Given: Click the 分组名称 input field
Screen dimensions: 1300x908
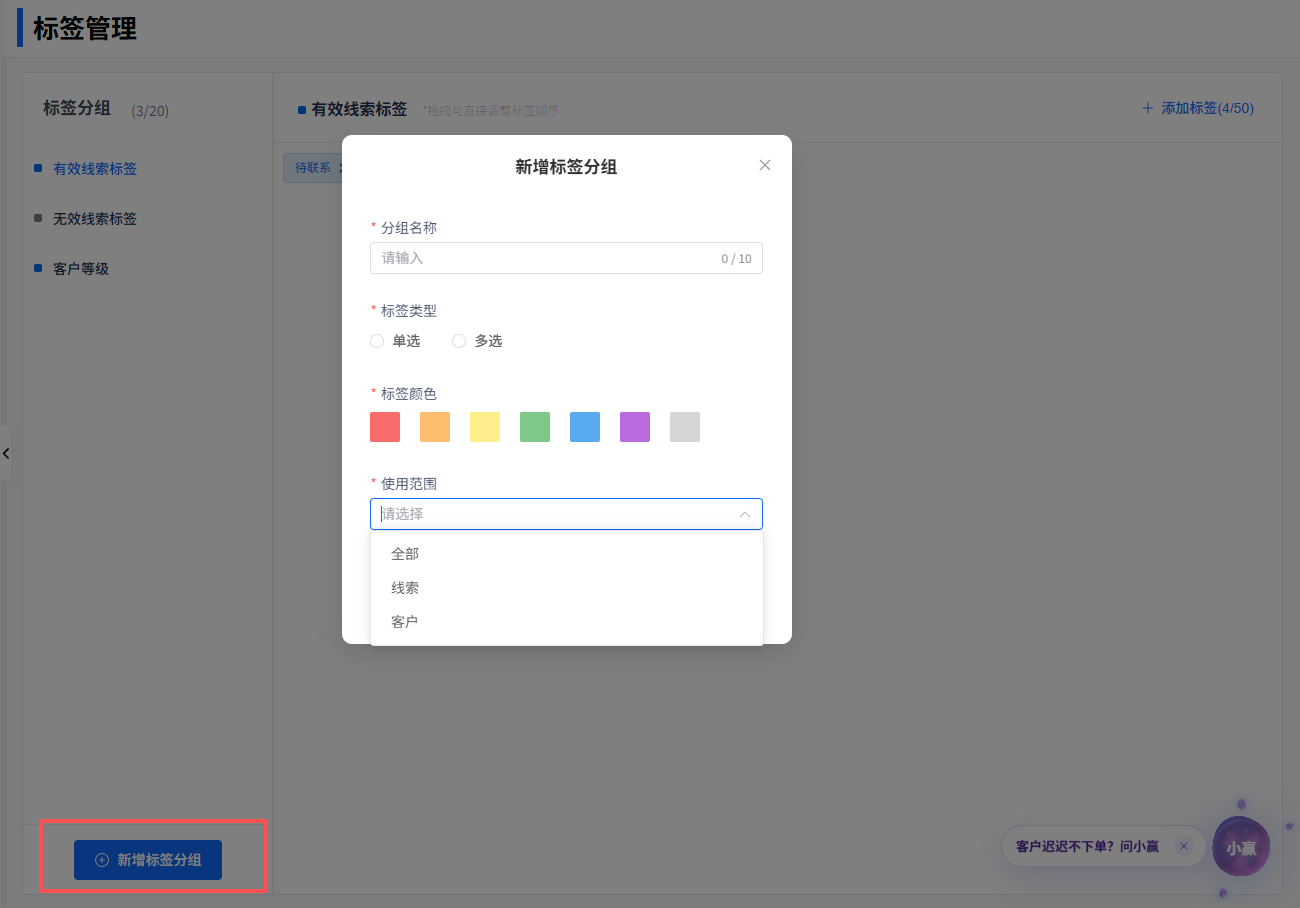Looking at the screenshot, I should tap(545, 258).
